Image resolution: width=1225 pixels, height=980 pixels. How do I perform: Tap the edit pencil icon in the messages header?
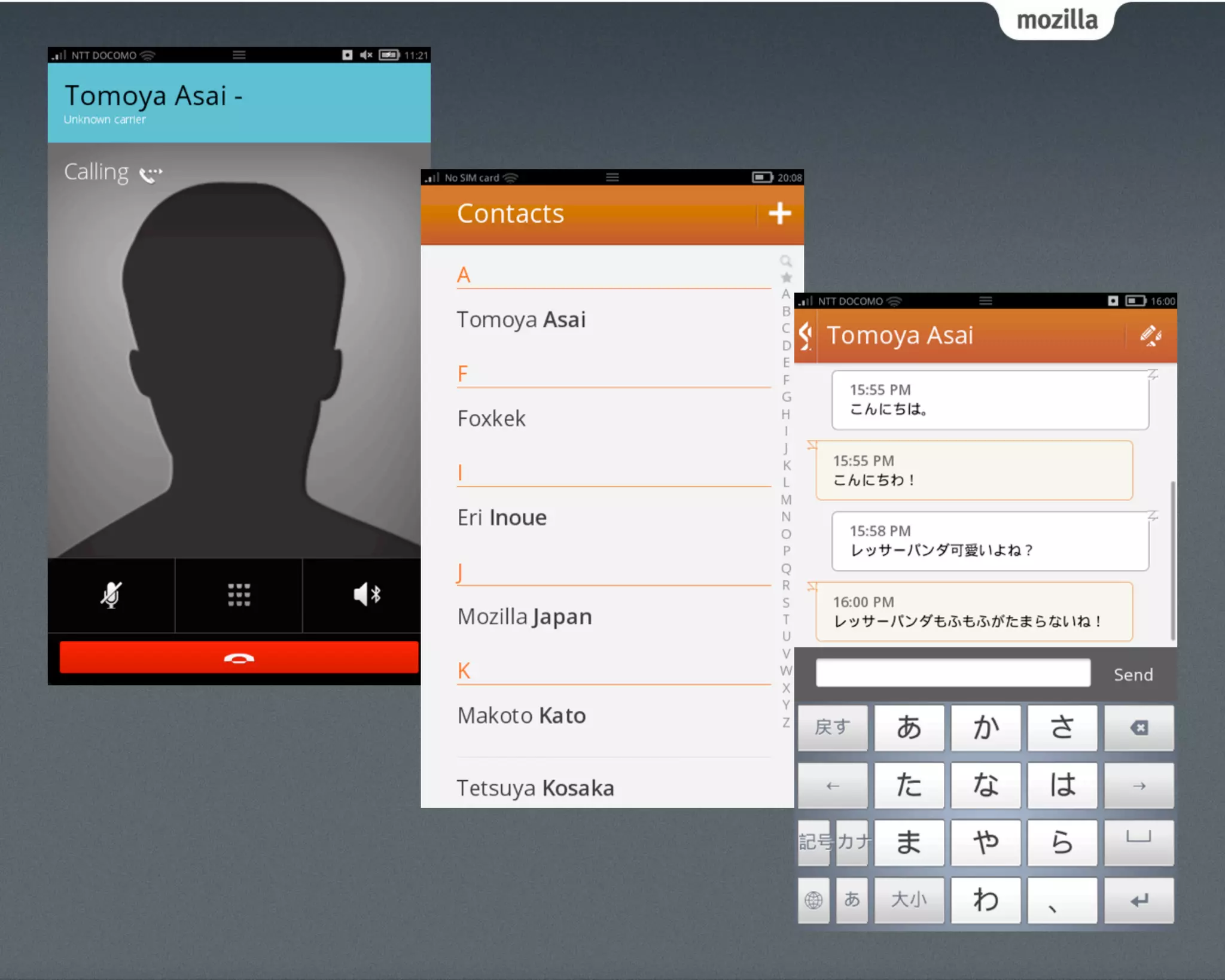[x=1150, y=335]
